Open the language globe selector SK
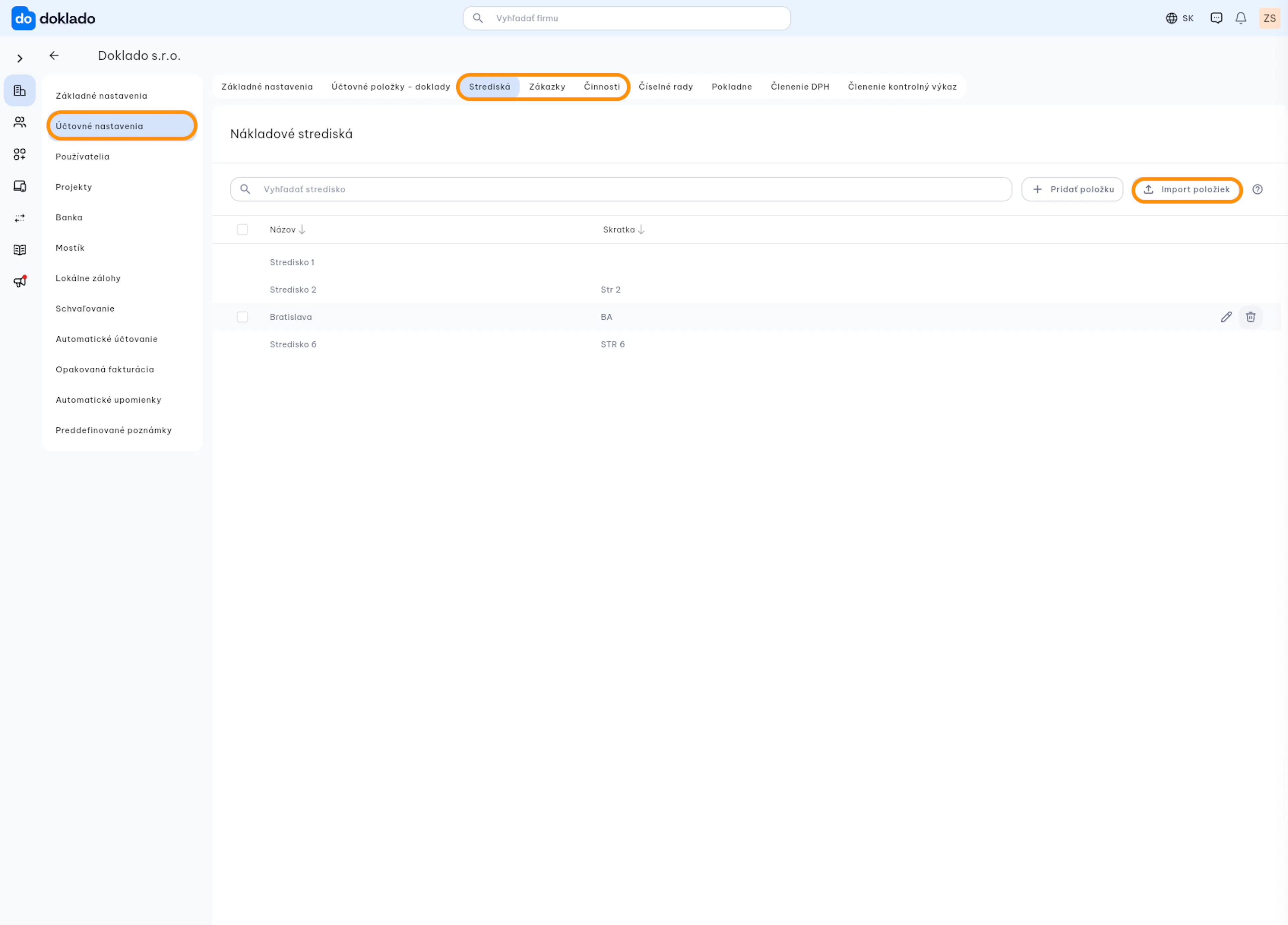The height and width of the screenshot is (925, 1288). pos(1180,18)
